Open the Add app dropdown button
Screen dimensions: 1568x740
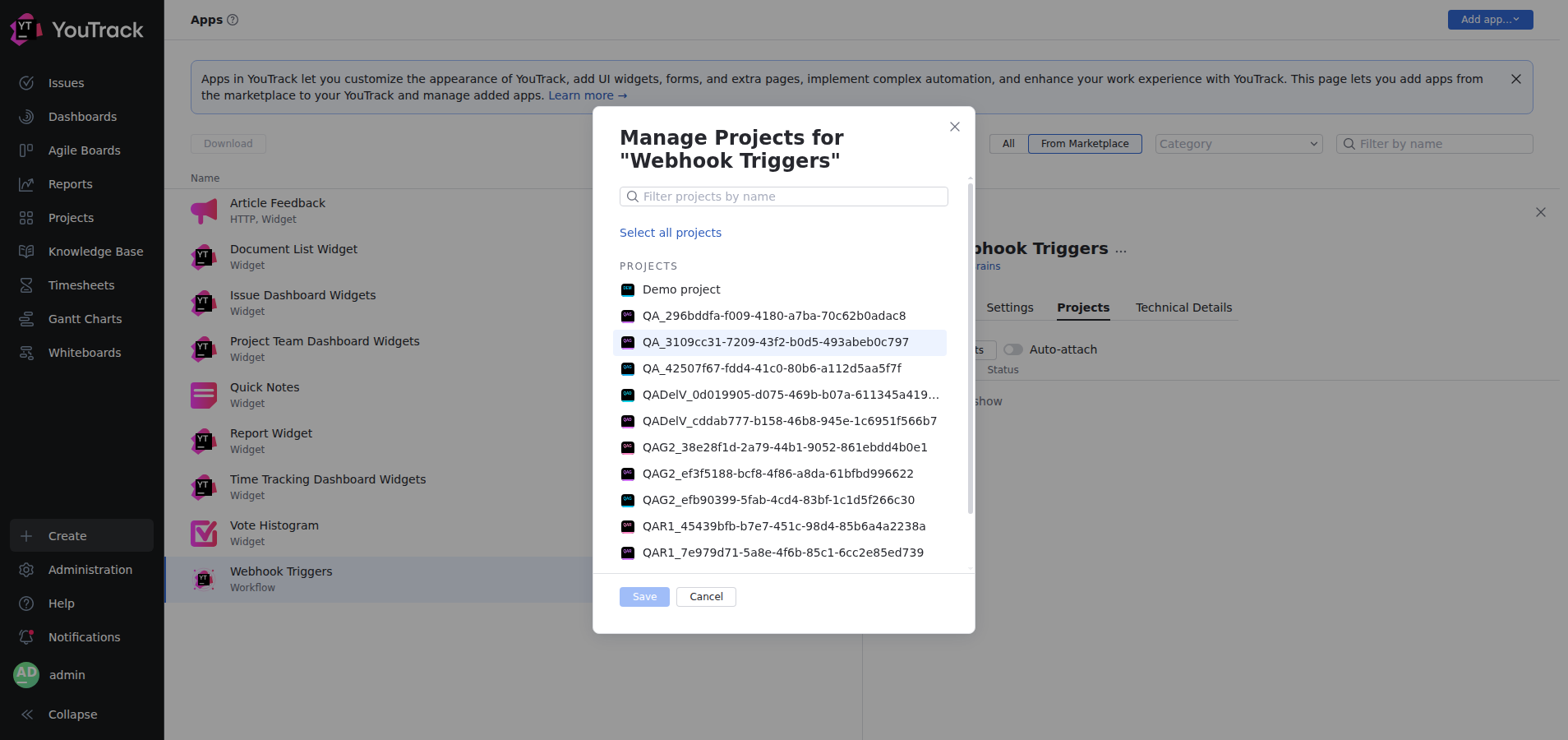[x=1490, y=20]
